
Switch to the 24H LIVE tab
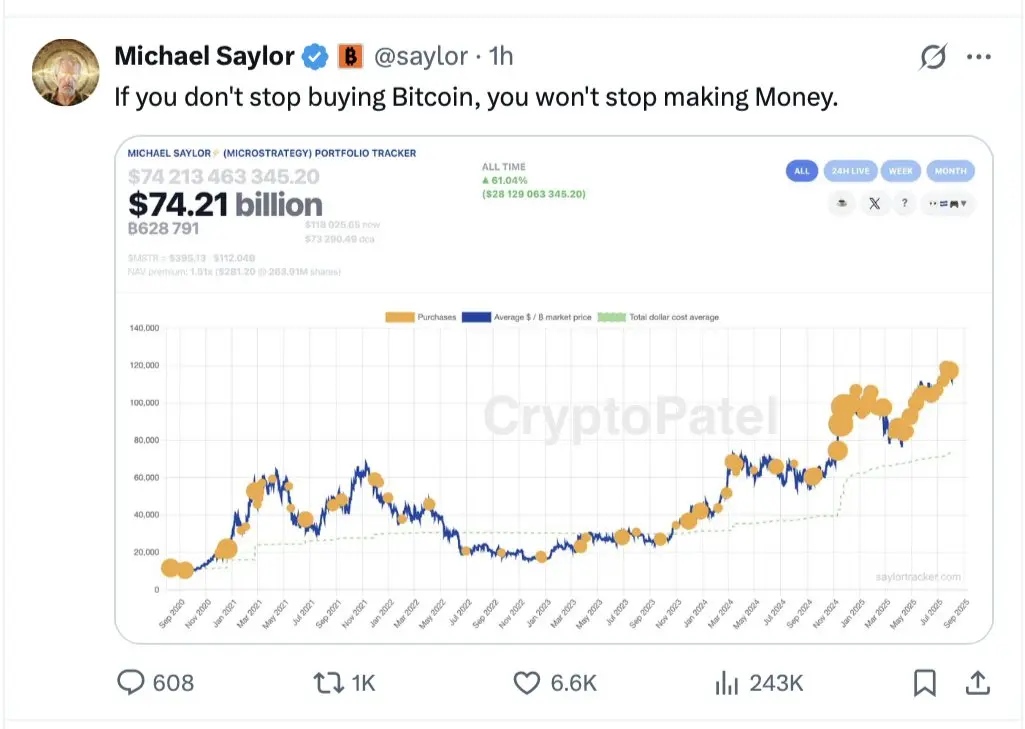[850, 171]
